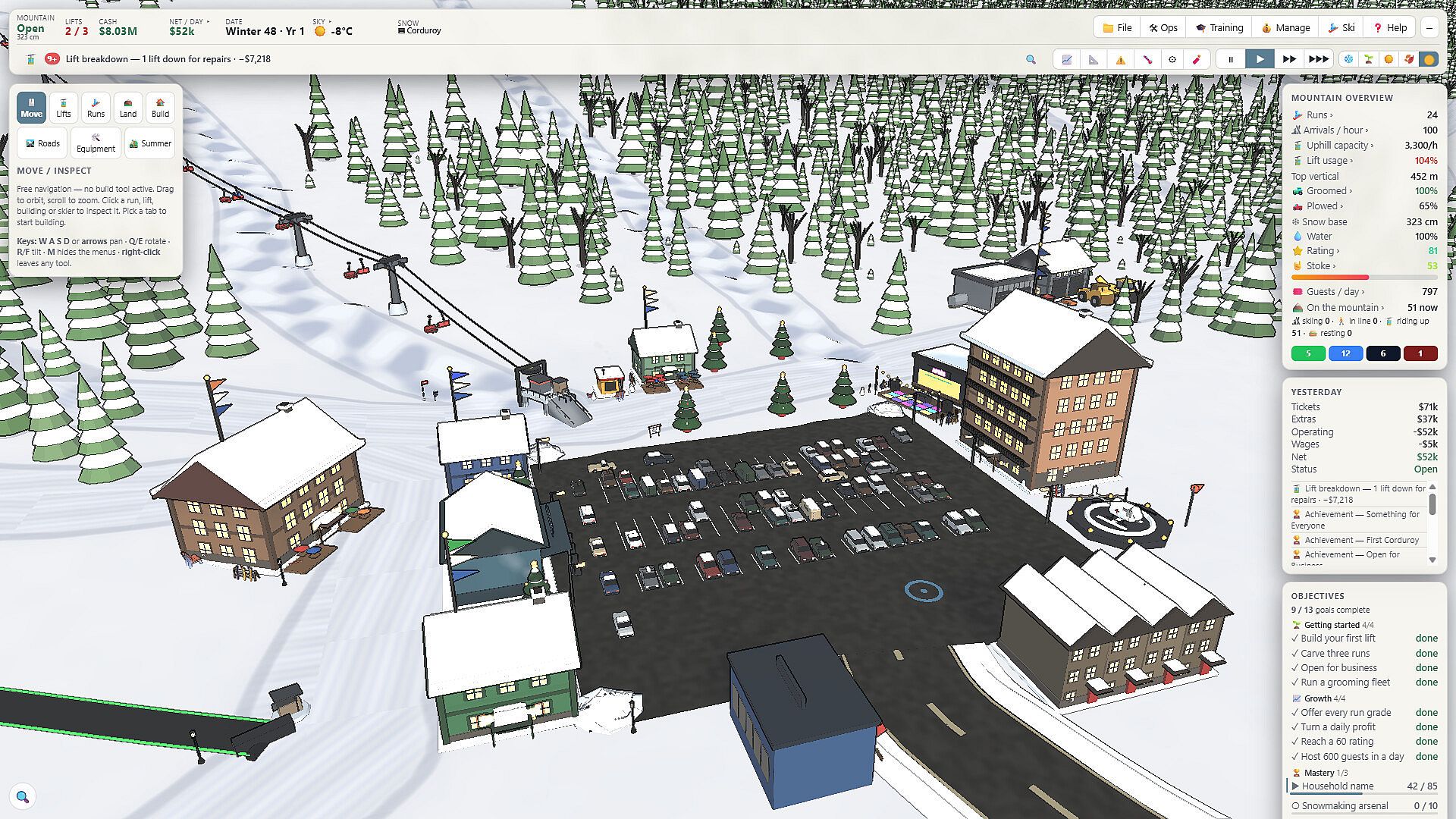
Task: Open the Equipment tool
Action: (96, 143)
